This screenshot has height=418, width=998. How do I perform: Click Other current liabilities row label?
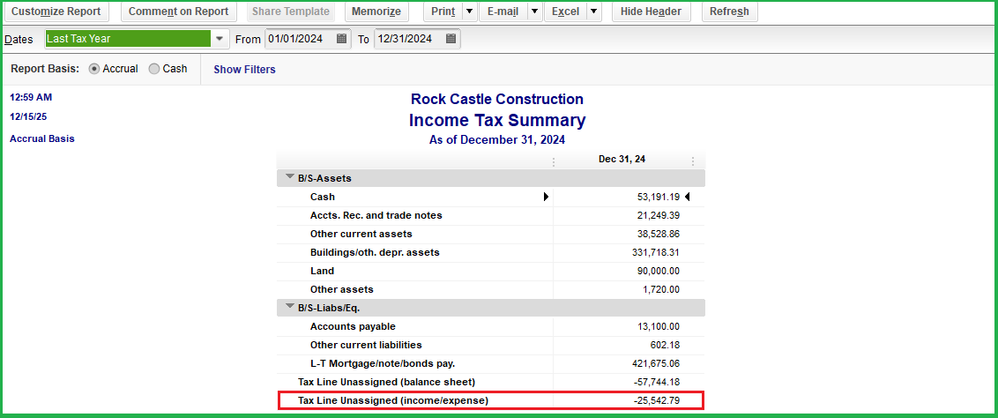tap(366, 345)
